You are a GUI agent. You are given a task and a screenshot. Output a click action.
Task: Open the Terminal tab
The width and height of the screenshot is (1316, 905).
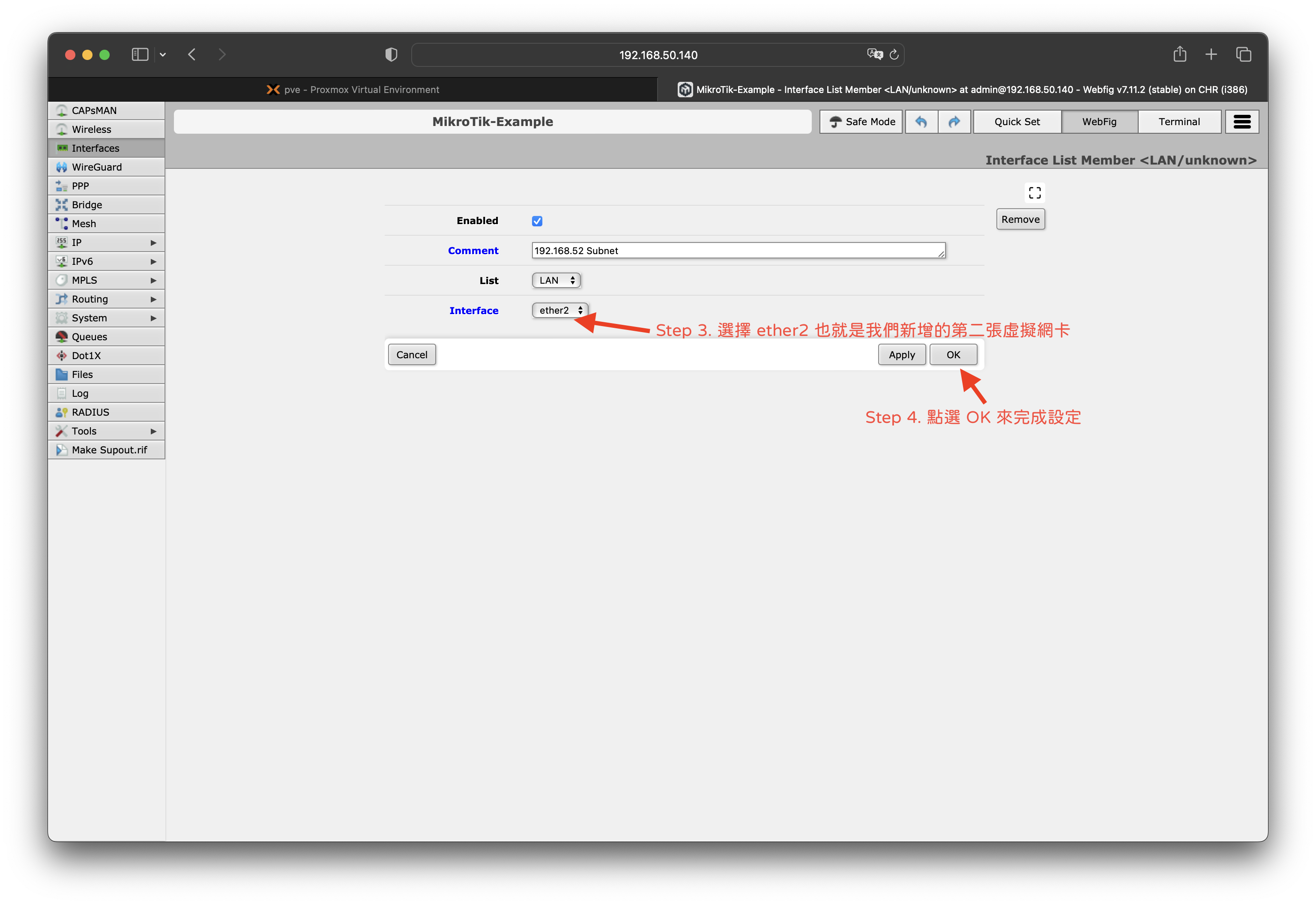(x=1179, y=122)
